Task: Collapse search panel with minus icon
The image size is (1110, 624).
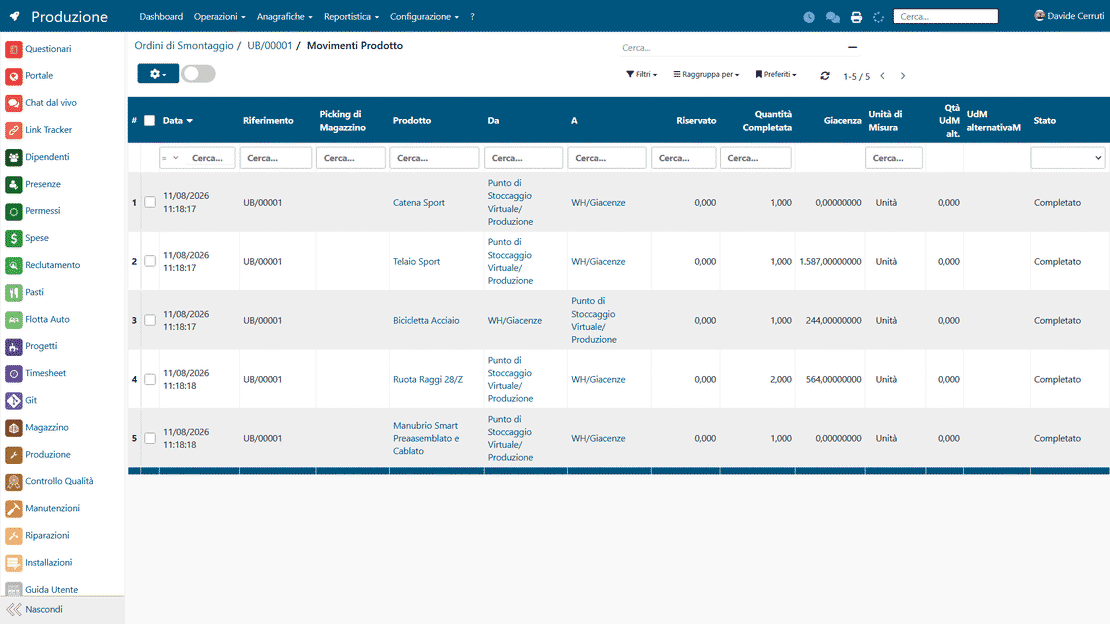Action: pos(852,47)
